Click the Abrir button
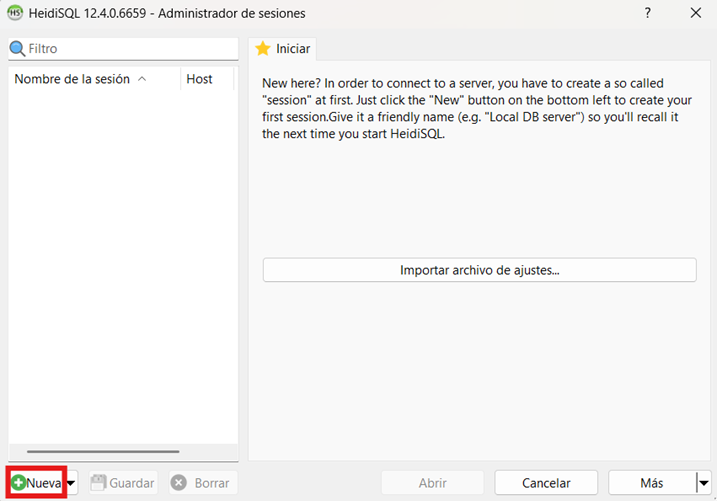Screen dimensions: 717x501 click(433, 483)
